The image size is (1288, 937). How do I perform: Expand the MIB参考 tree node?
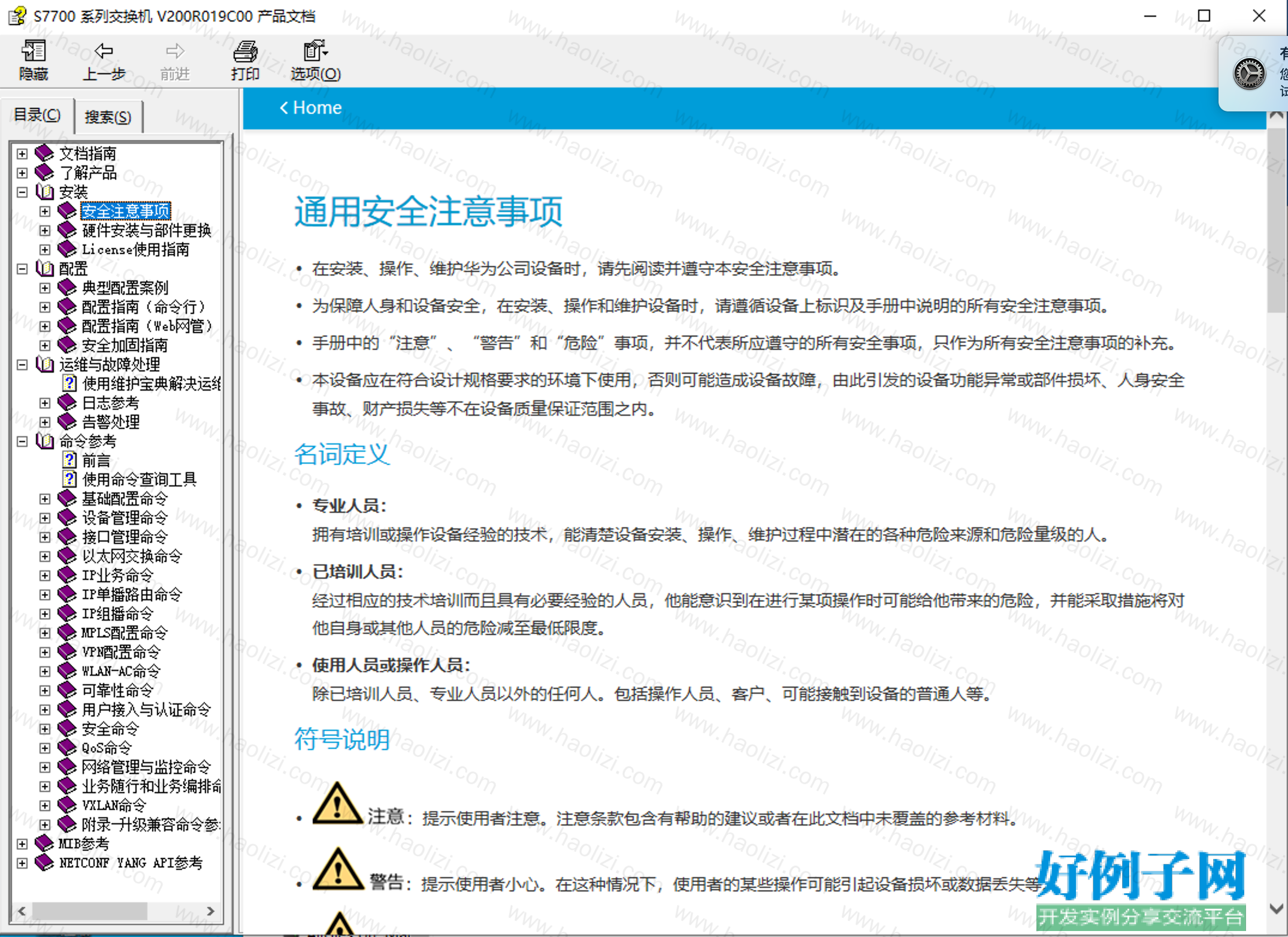click(x=22, y=844)
